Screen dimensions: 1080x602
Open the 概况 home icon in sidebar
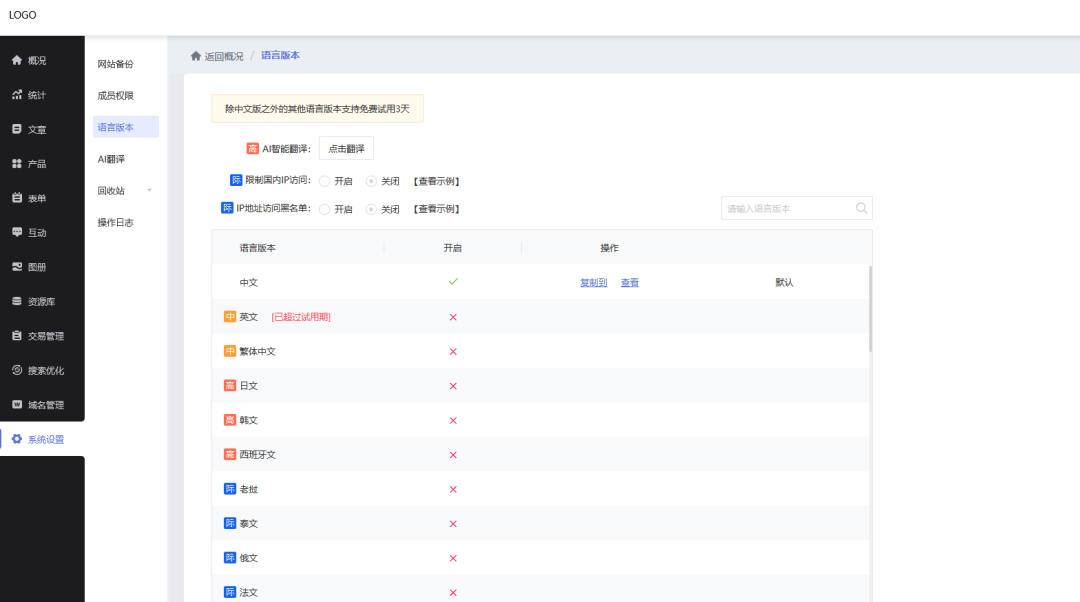click(x=17, y=61)
